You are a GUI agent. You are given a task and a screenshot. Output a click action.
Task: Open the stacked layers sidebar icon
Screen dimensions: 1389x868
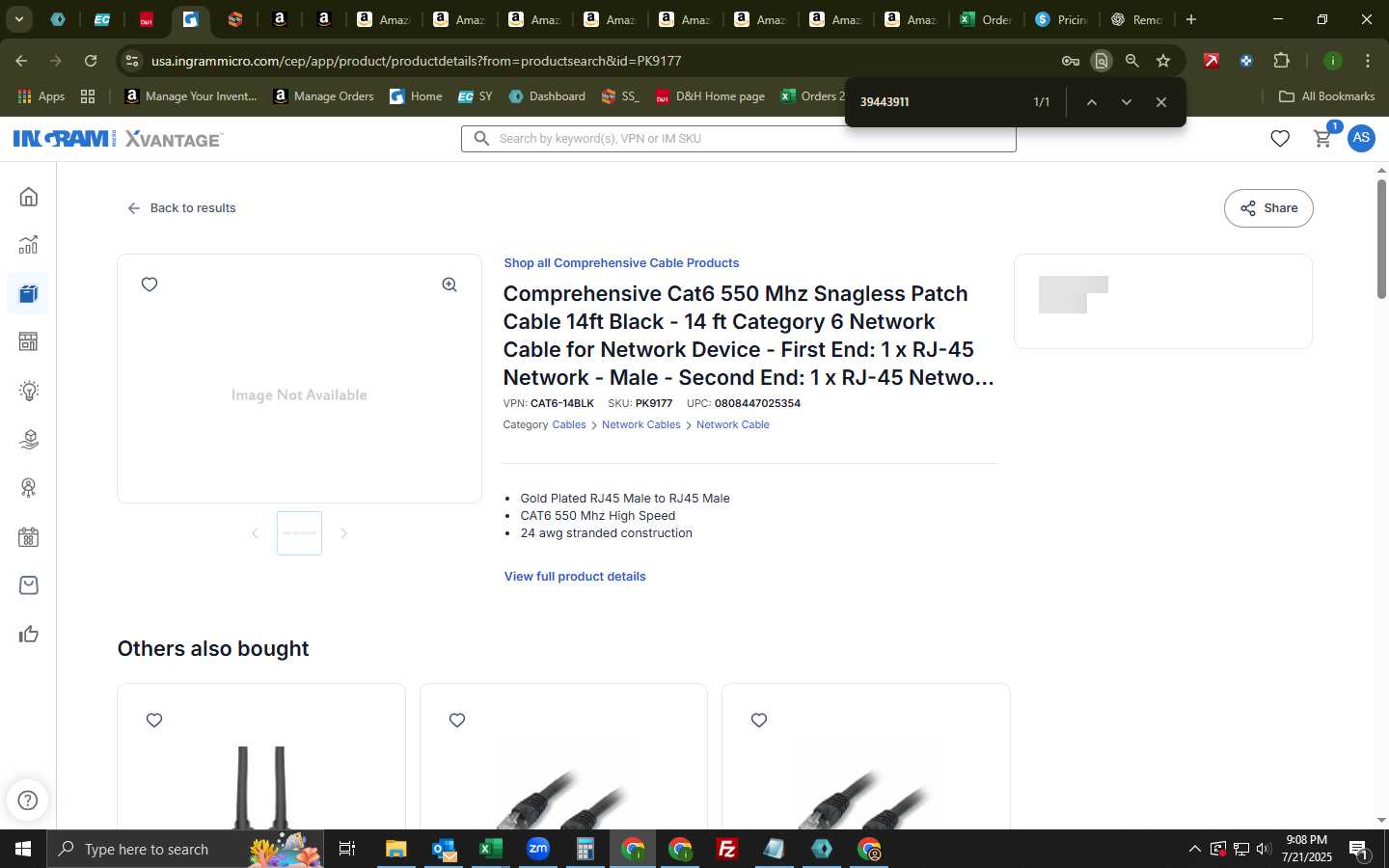[29, 439]
